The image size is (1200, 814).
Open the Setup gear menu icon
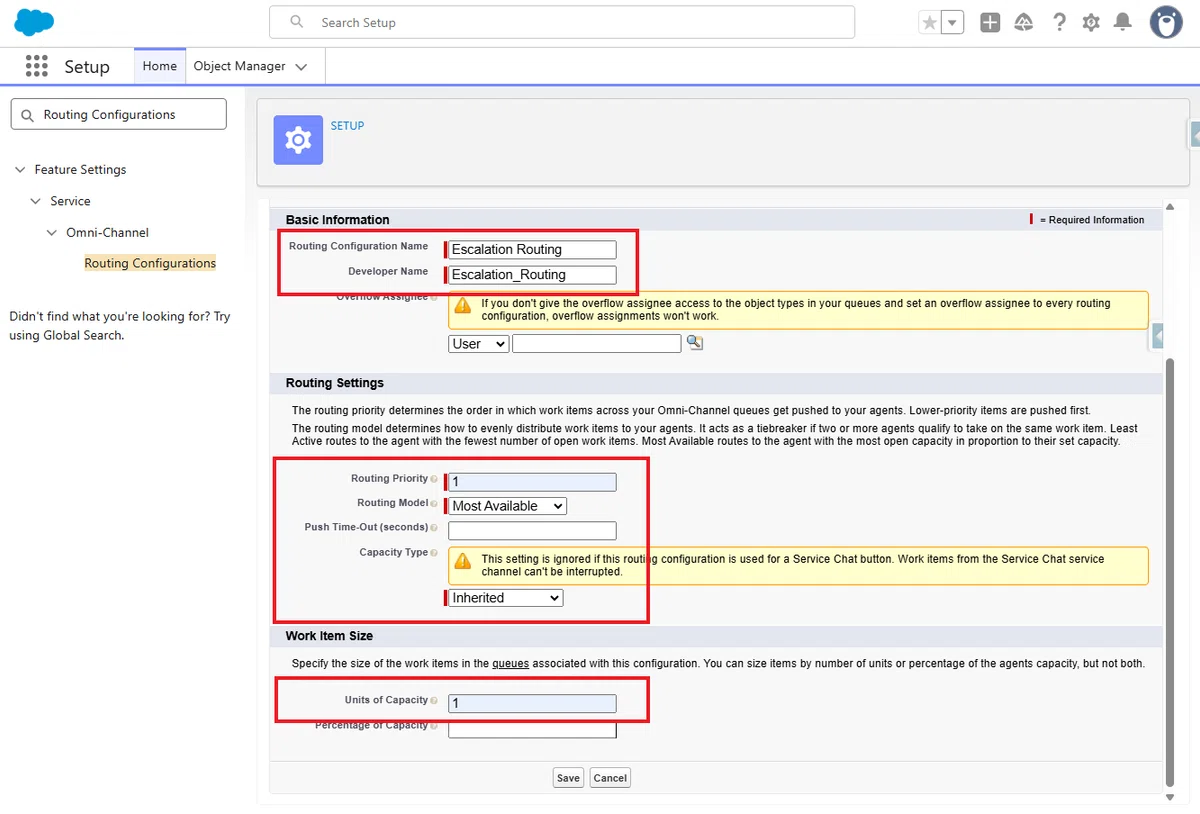(x=1091, y=22)
